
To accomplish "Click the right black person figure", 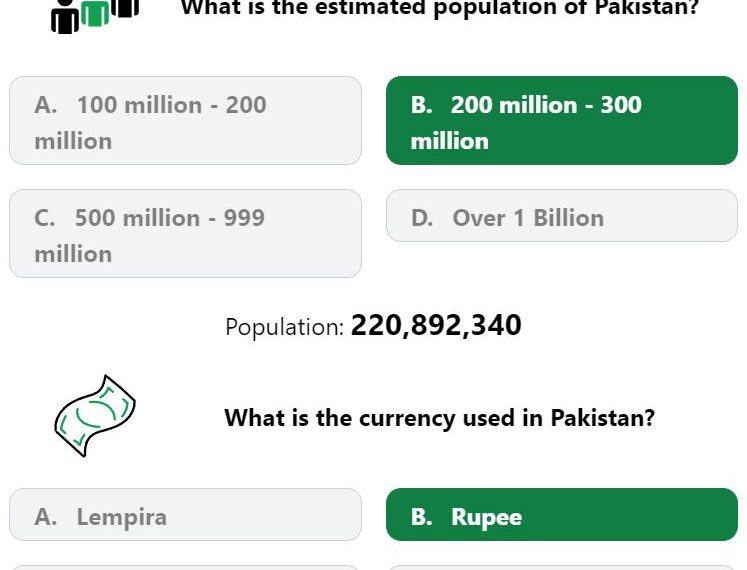I will (125, 8).
